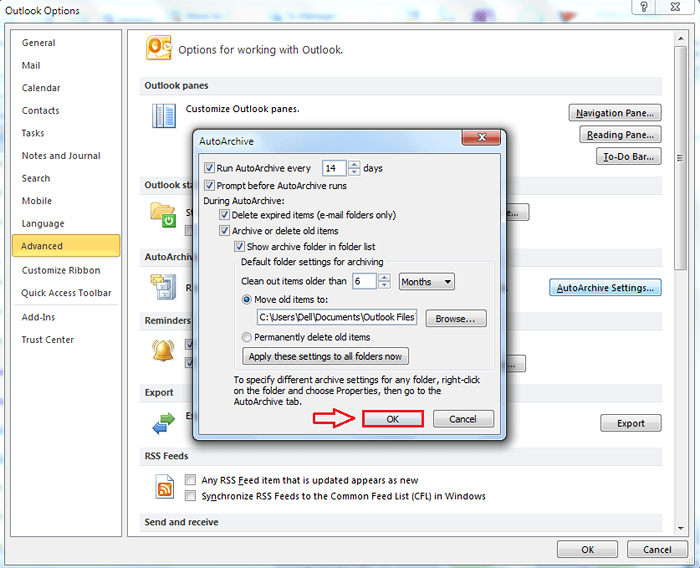
Task: Click the AutoArchive file cabinet icon
Action: click(x=163, y=286)
